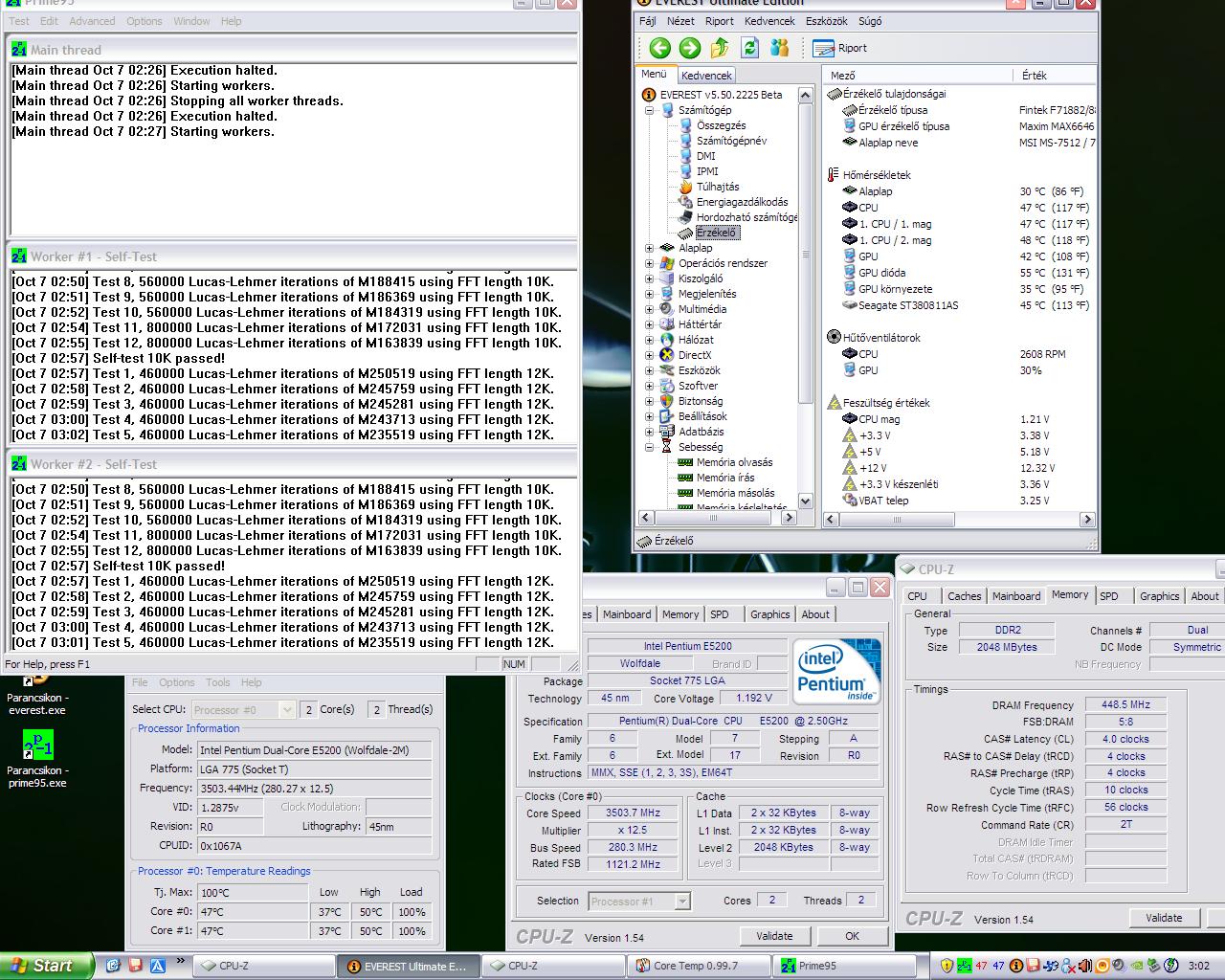The width and height of the screenshot is (1225, 980).
Task: Click the Érték column header in EVEREST
Action: pos(1054,75)
